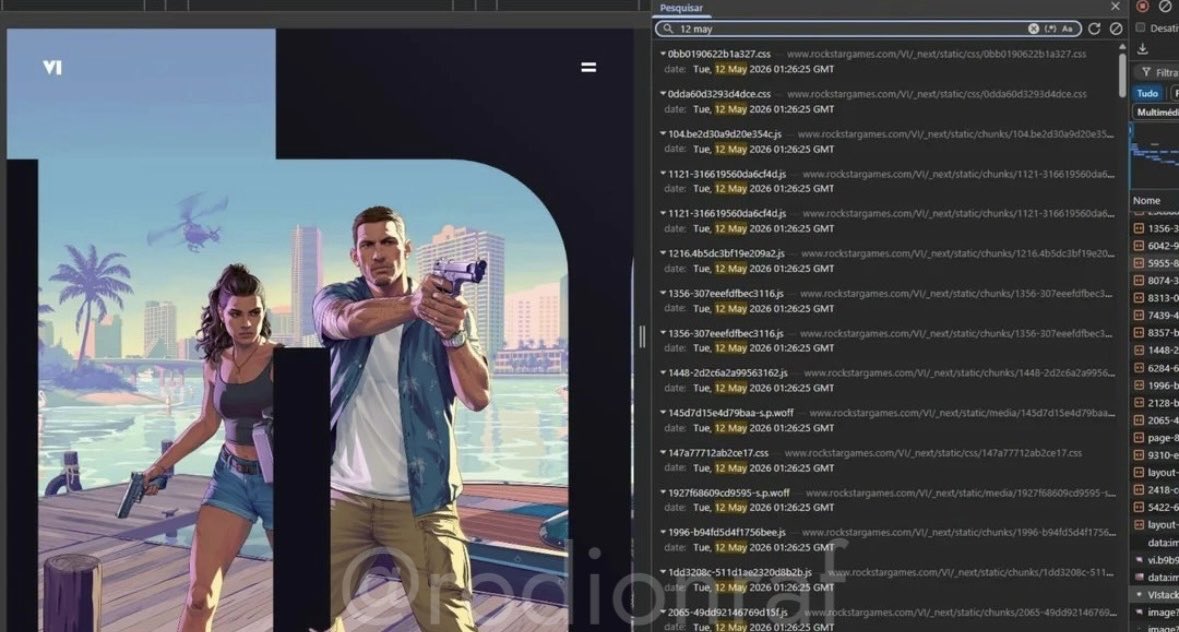Select the Vistack request row

[x=1156, y=594]
